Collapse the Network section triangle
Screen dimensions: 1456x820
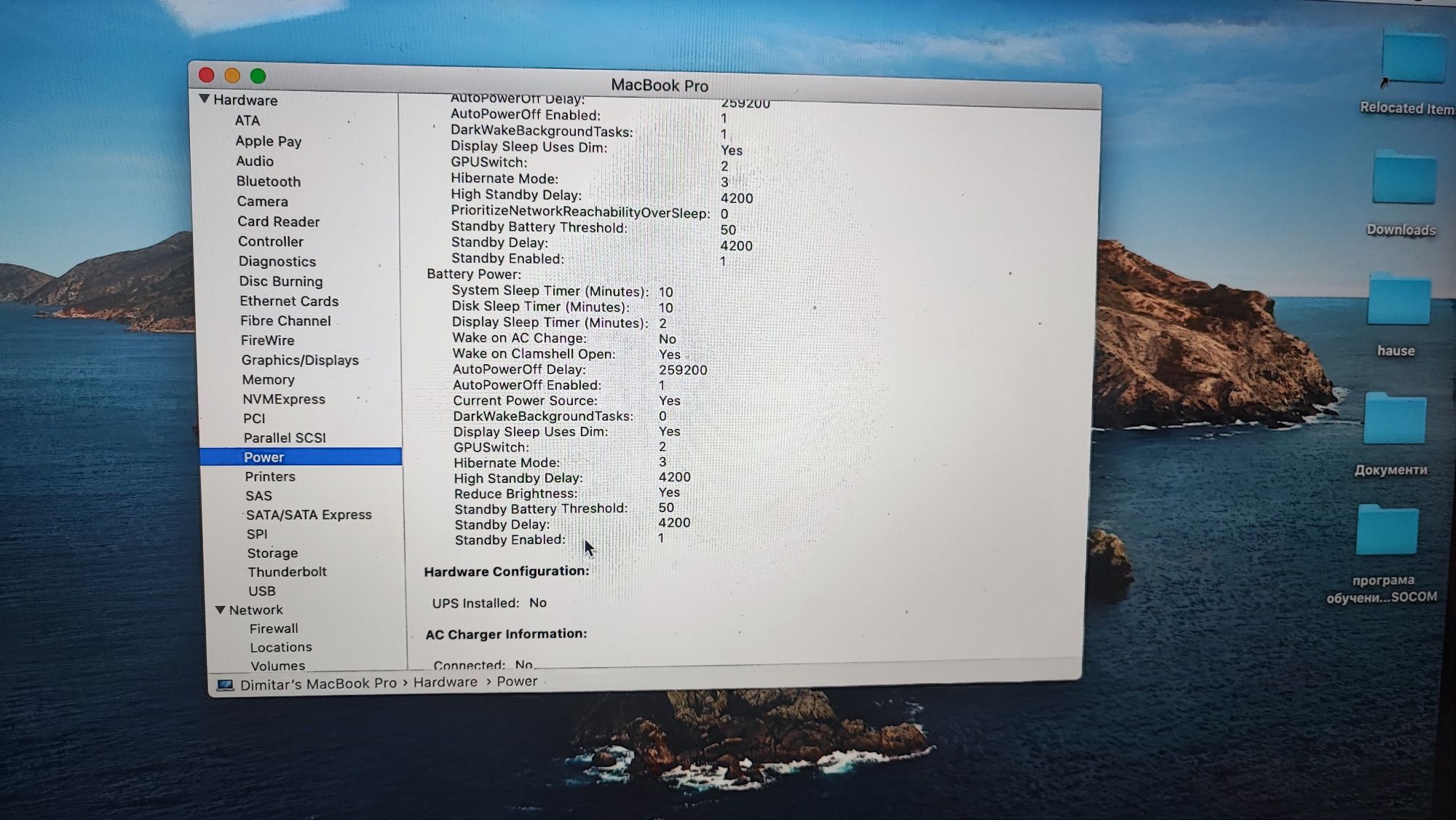pos(220,610)
